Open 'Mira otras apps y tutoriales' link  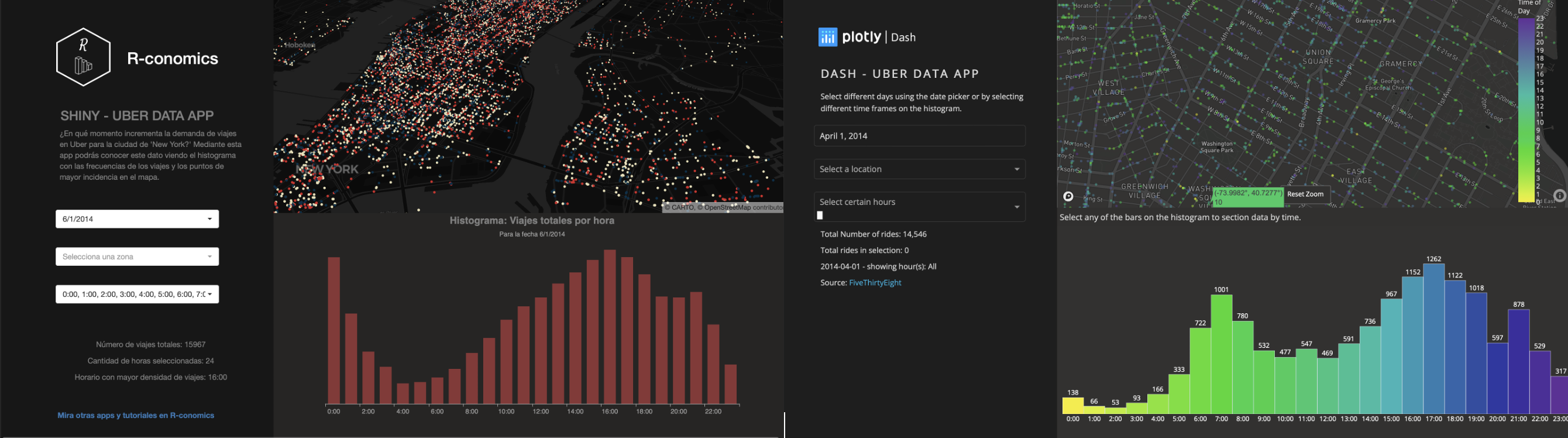(136, 416)
